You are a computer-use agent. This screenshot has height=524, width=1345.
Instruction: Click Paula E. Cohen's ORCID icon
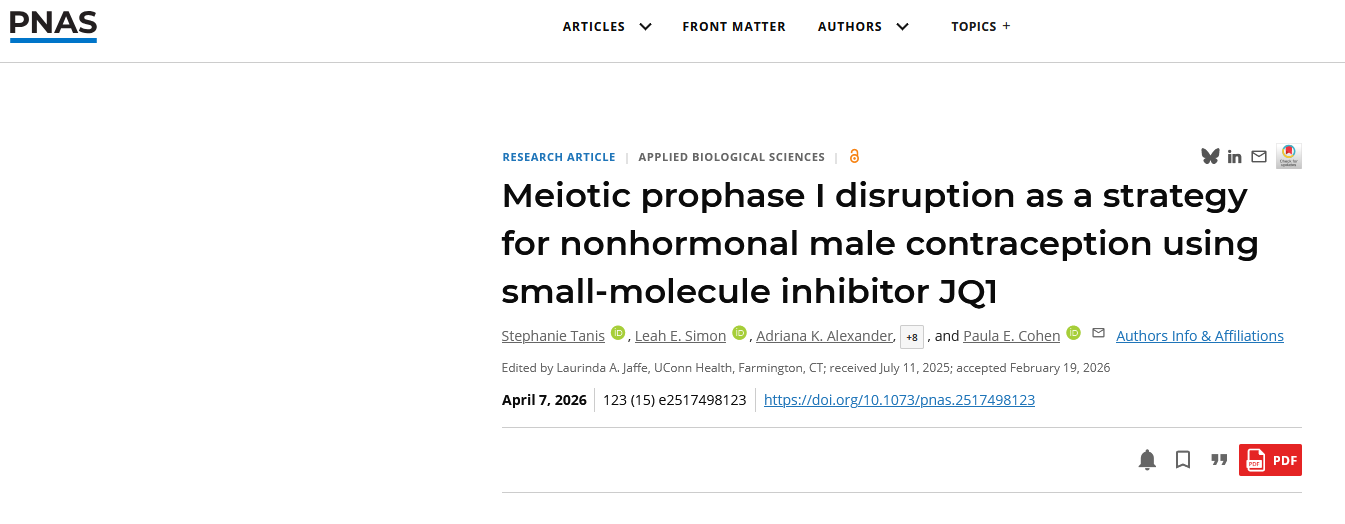coord(1073,333)
